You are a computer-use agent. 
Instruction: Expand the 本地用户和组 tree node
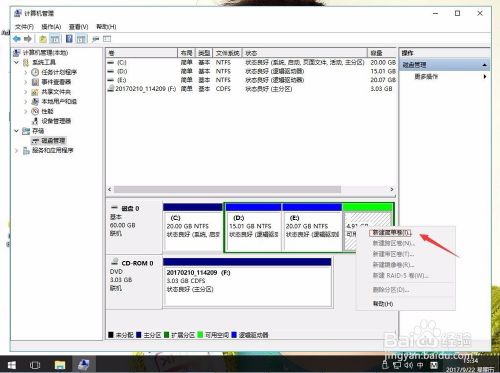(x=26, y=101)
